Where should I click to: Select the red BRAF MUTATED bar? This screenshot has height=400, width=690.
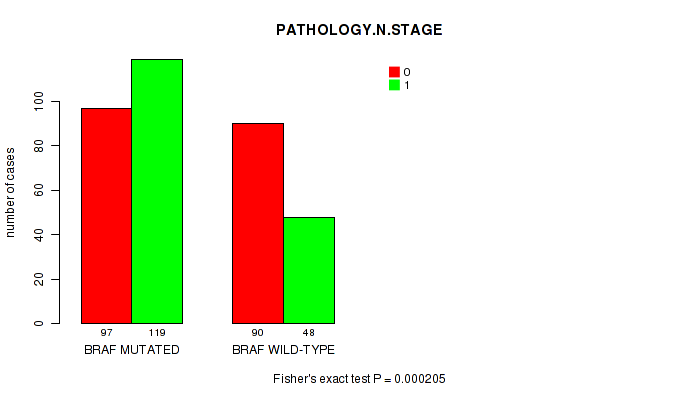click(x=106, y=215)
